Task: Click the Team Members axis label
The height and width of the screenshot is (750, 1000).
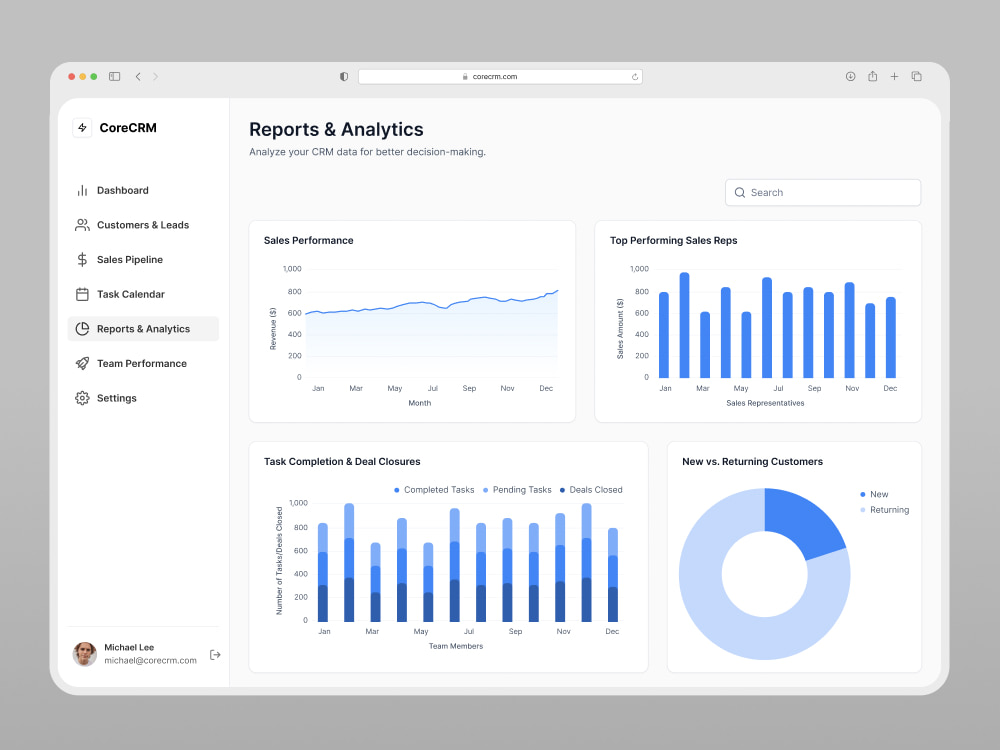Action: (x=456, y=646)
